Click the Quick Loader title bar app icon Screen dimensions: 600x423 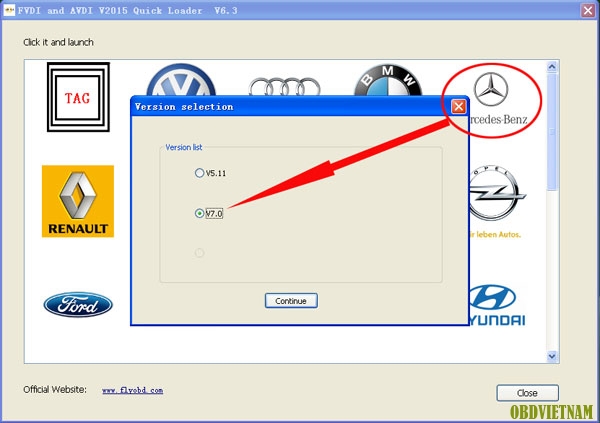tap(9, 9)
